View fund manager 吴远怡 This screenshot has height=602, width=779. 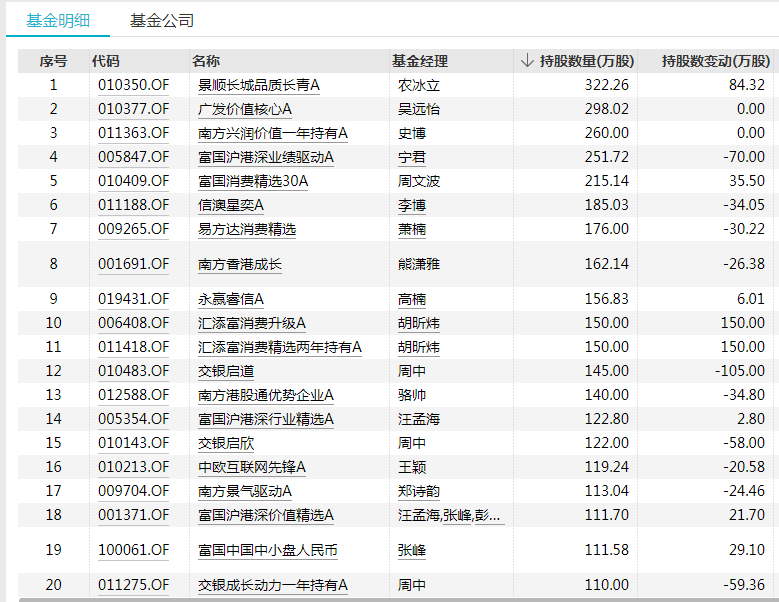(x=419, y=109)
